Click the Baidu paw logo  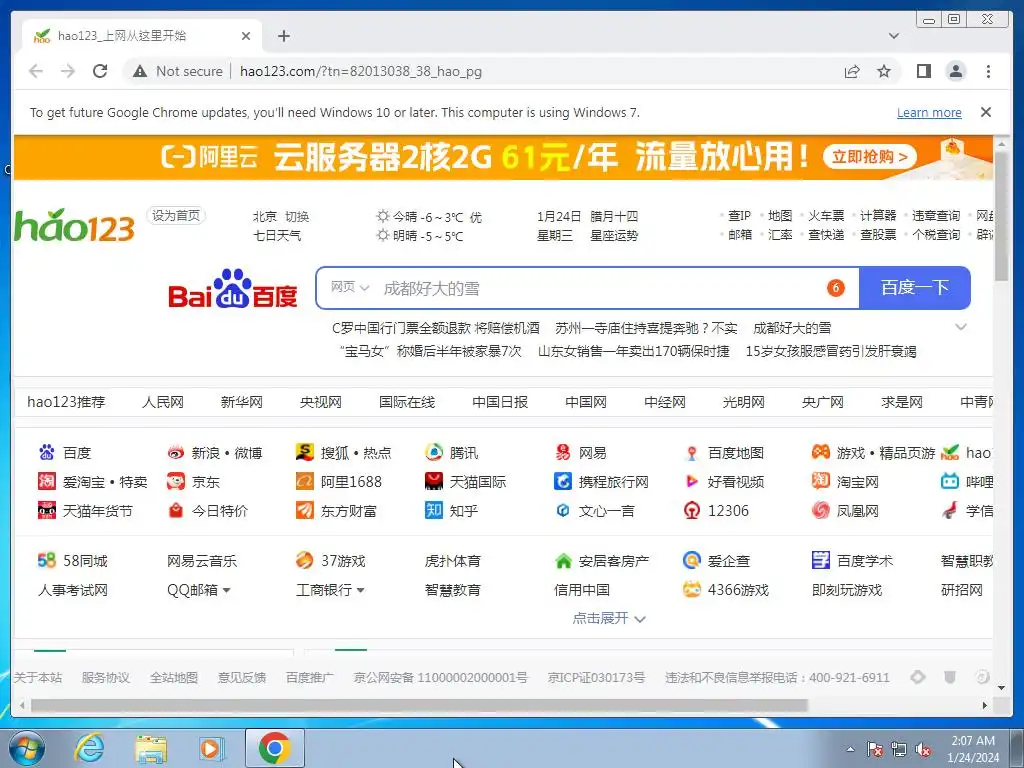coord(232,288)
